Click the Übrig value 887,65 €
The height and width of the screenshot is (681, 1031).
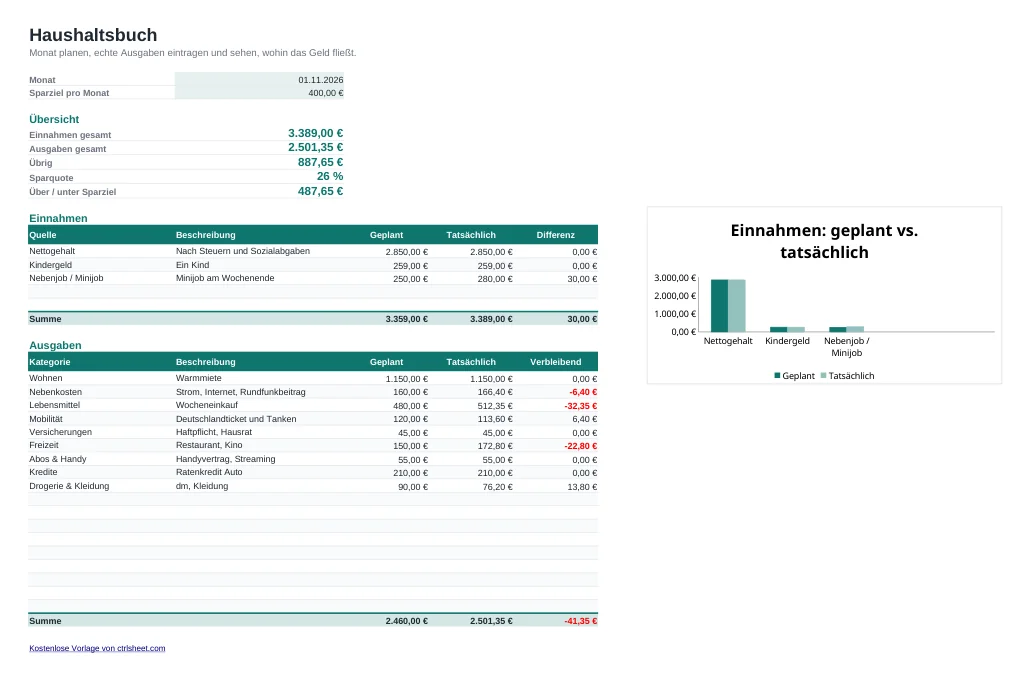click(x=320, y=162)
